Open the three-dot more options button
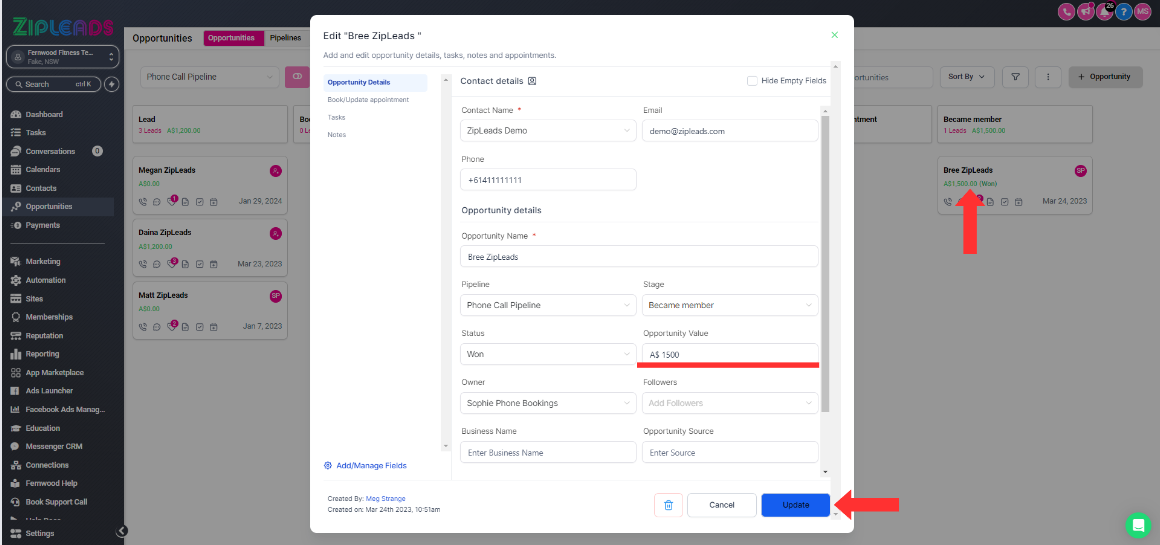Image resolution: width=1160 pixels, height=545 pixels. tap(1048, 77)
